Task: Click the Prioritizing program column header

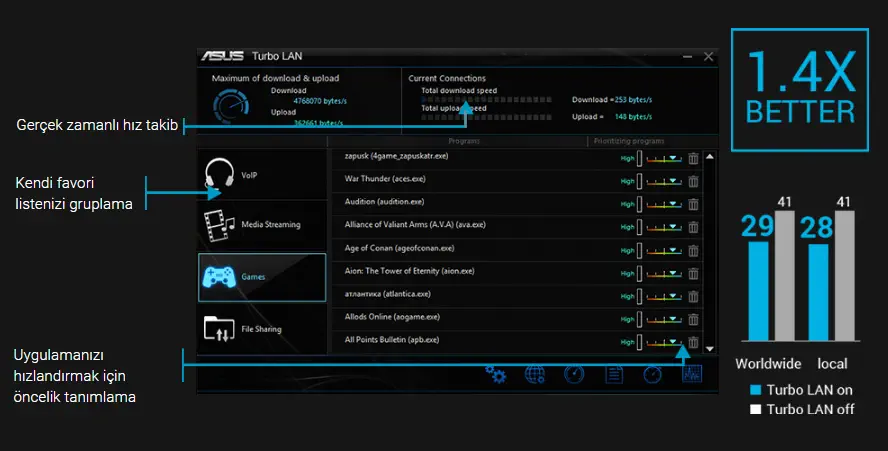Action: click(631, 142)
